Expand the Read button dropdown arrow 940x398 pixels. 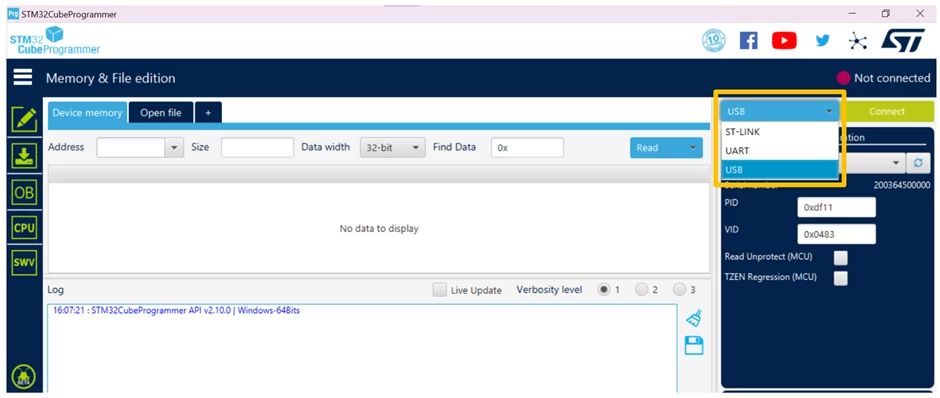[x=694, y=147]
